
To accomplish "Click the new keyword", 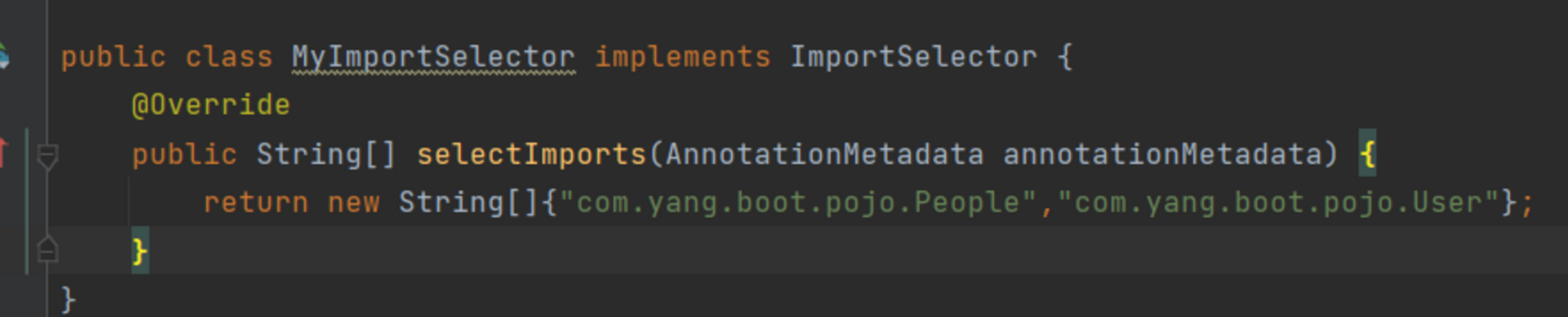I will point(353,202).
